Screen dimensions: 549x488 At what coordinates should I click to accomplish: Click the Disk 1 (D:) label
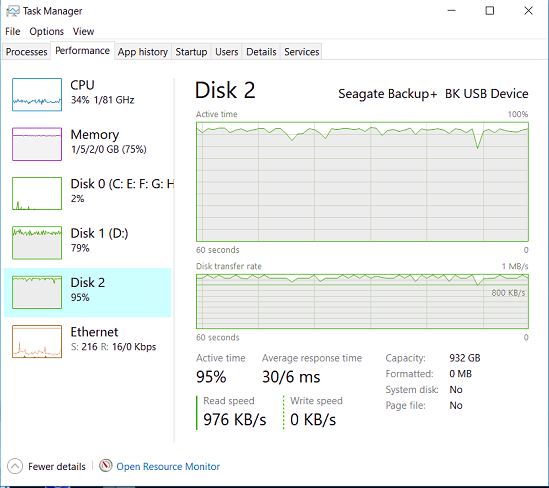99,233
